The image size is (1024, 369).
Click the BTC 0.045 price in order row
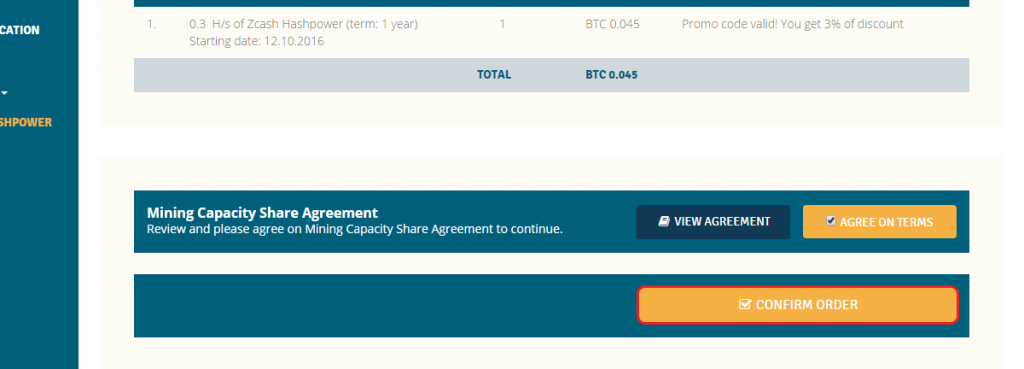click(x=612, y=24)
